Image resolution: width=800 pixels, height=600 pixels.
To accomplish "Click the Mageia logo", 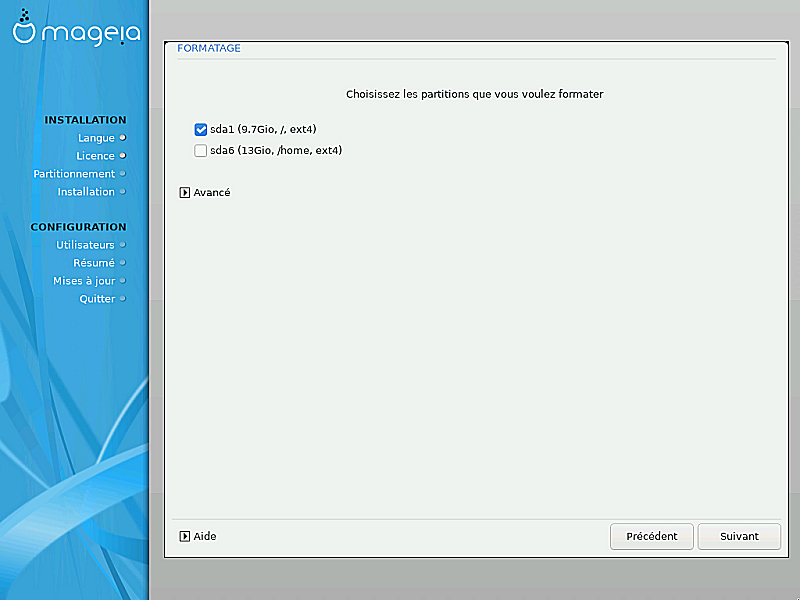I will pyautogui.click(x=74, y=31).
